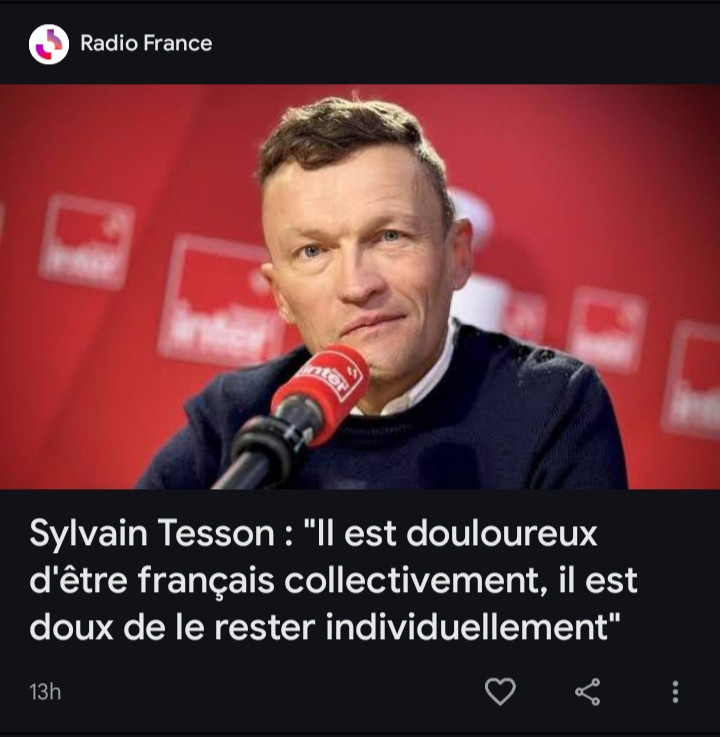
Task: Click the headline word "collectivement"
Action: tap(415, 580)
